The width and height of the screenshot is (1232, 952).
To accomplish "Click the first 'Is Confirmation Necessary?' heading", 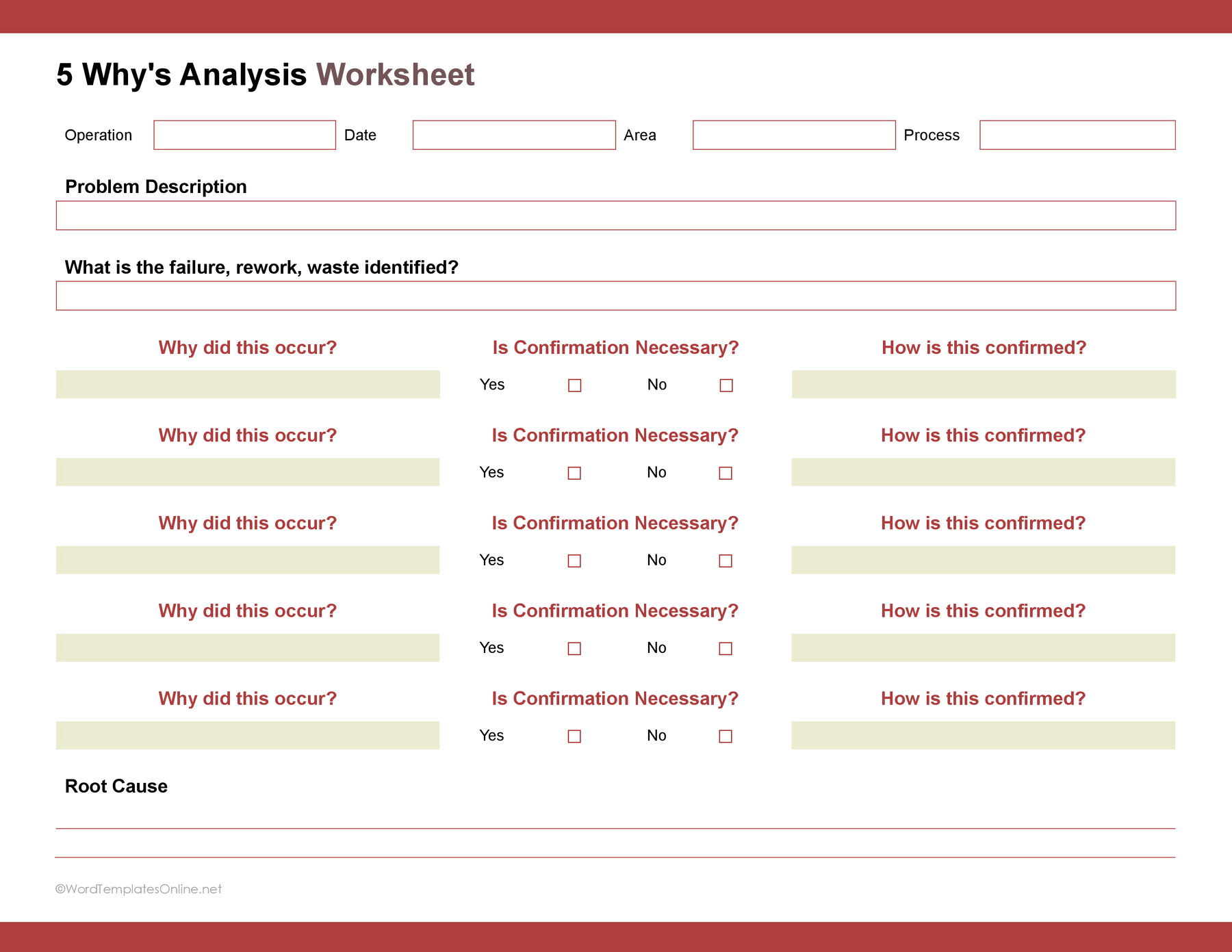I will 615,348.
